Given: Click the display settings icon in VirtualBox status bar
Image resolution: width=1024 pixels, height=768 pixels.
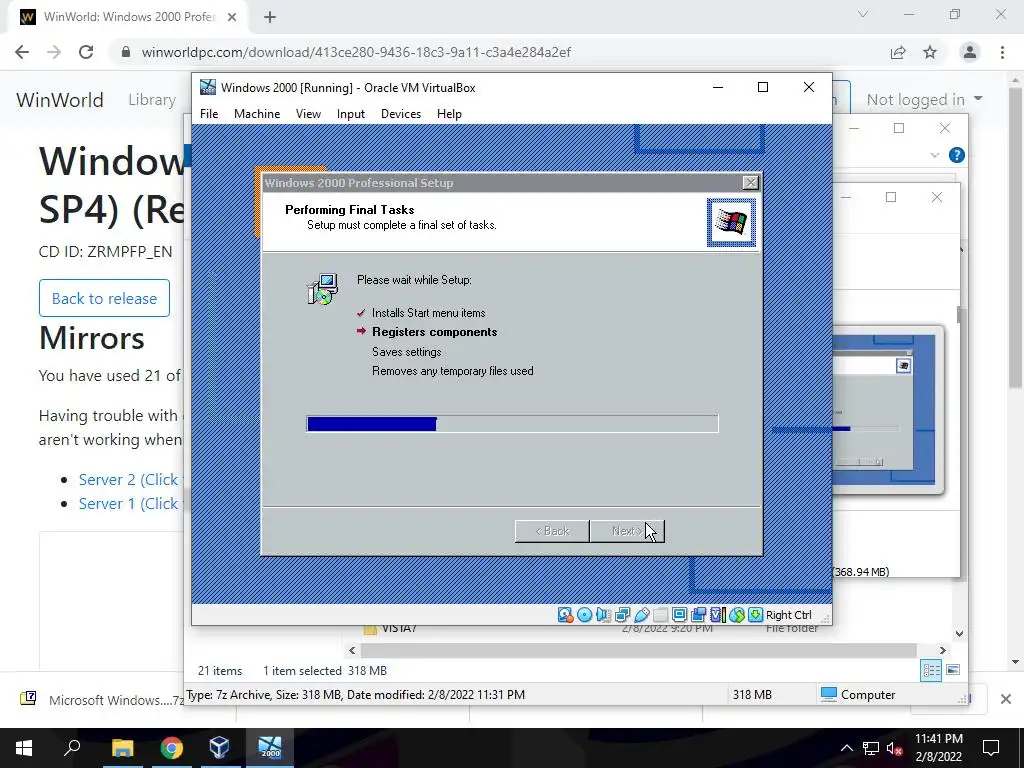Looking at the screenshot, I should click(x=679, y=615).
